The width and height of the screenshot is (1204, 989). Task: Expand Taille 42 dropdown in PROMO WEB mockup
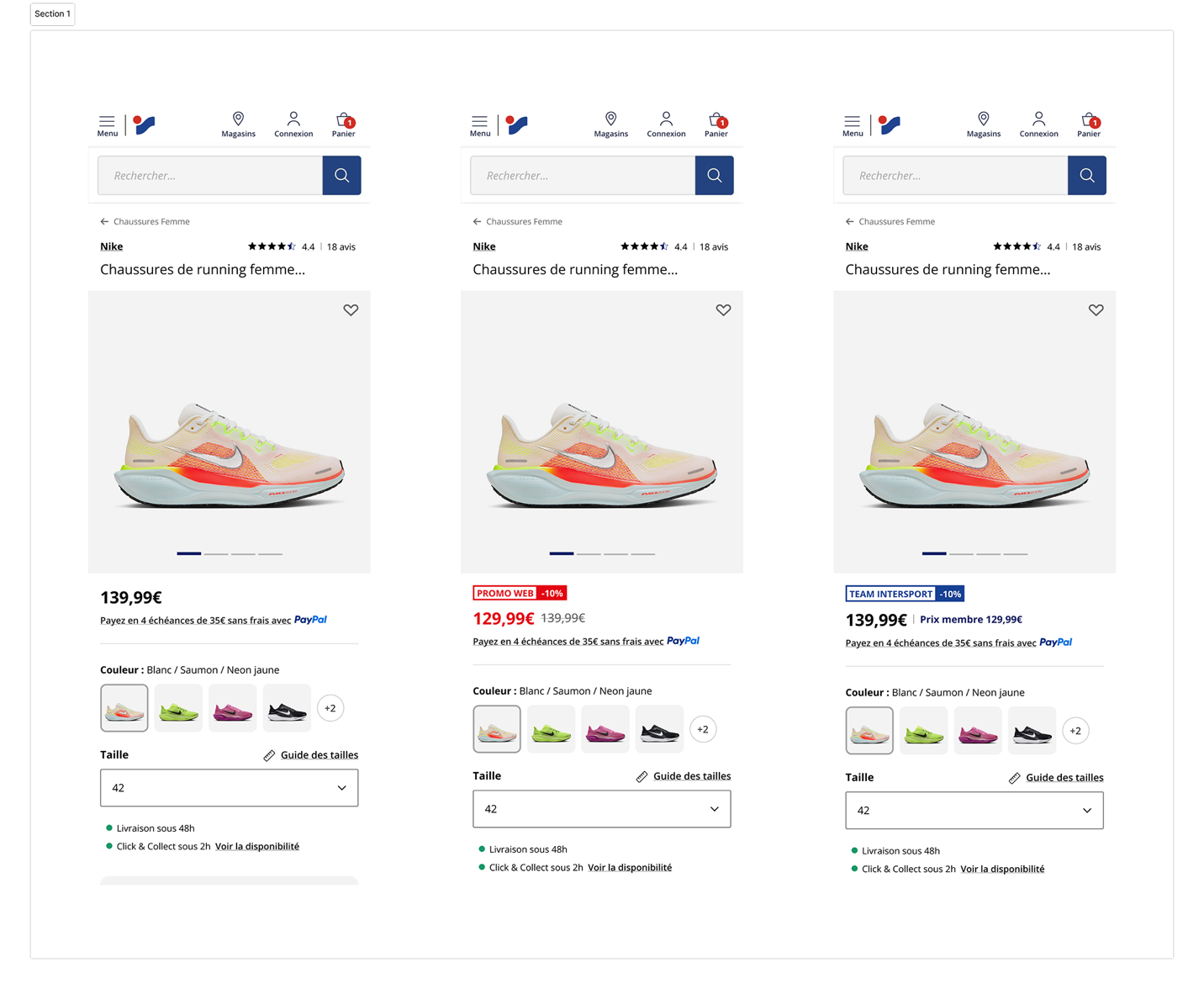tap(601, 809)
